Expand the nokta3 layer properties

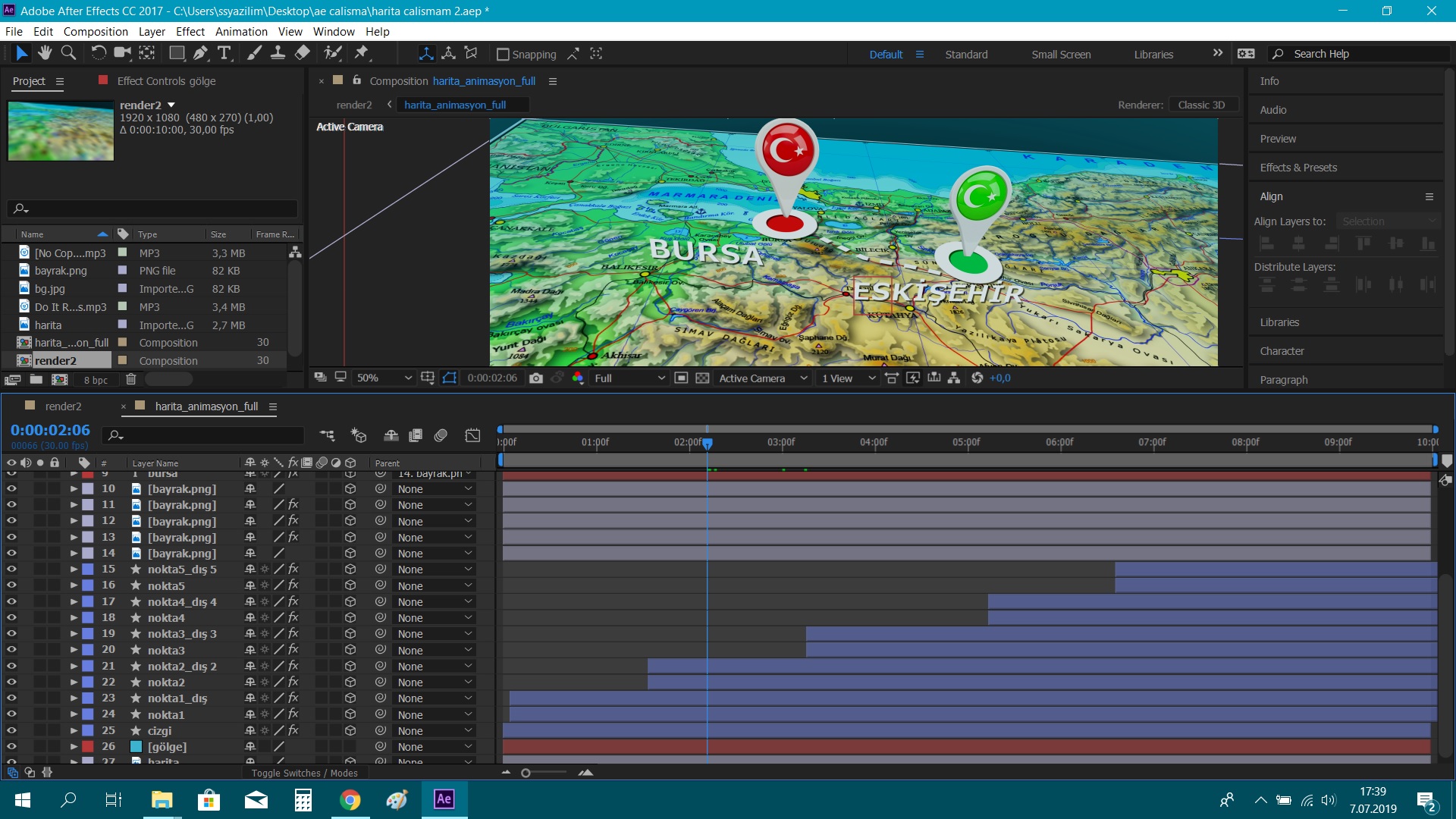click(x=74, y=650)
